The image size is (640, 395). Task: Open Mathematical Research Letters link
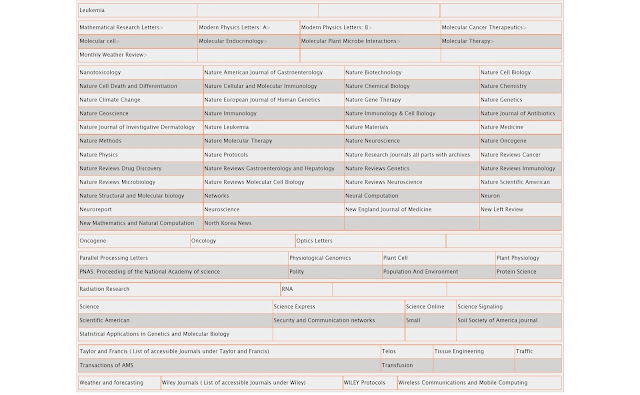tap(121, 27)
